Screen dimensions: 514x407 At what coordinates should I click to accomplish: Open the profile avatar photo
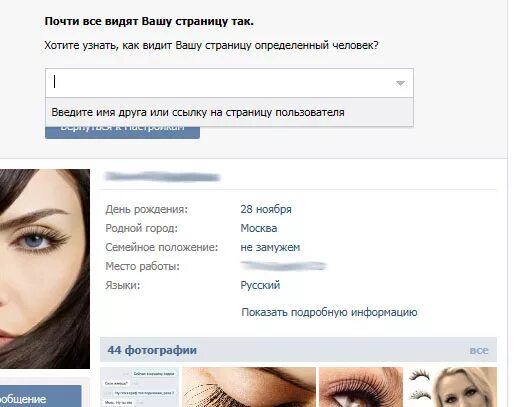point(45,269)
